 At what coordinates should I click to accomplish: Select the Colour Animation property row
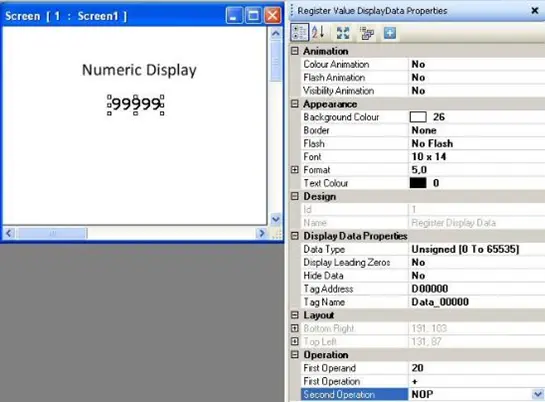tap(423, 64)
